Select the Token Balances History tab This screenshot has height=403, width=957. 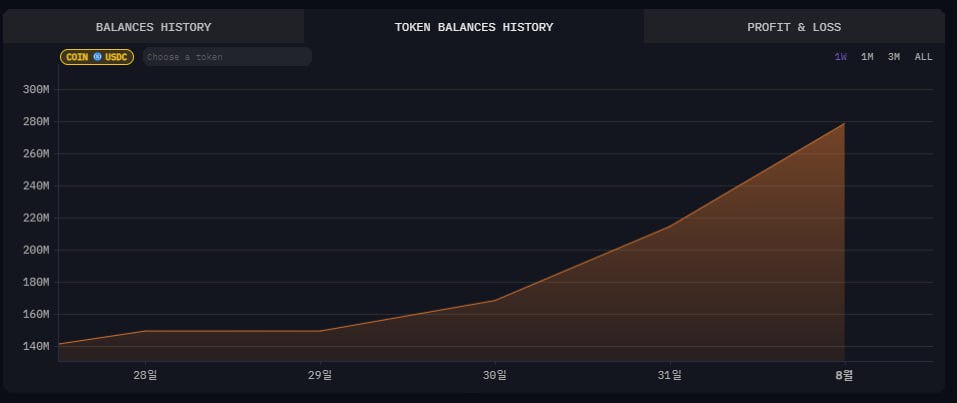474,27
